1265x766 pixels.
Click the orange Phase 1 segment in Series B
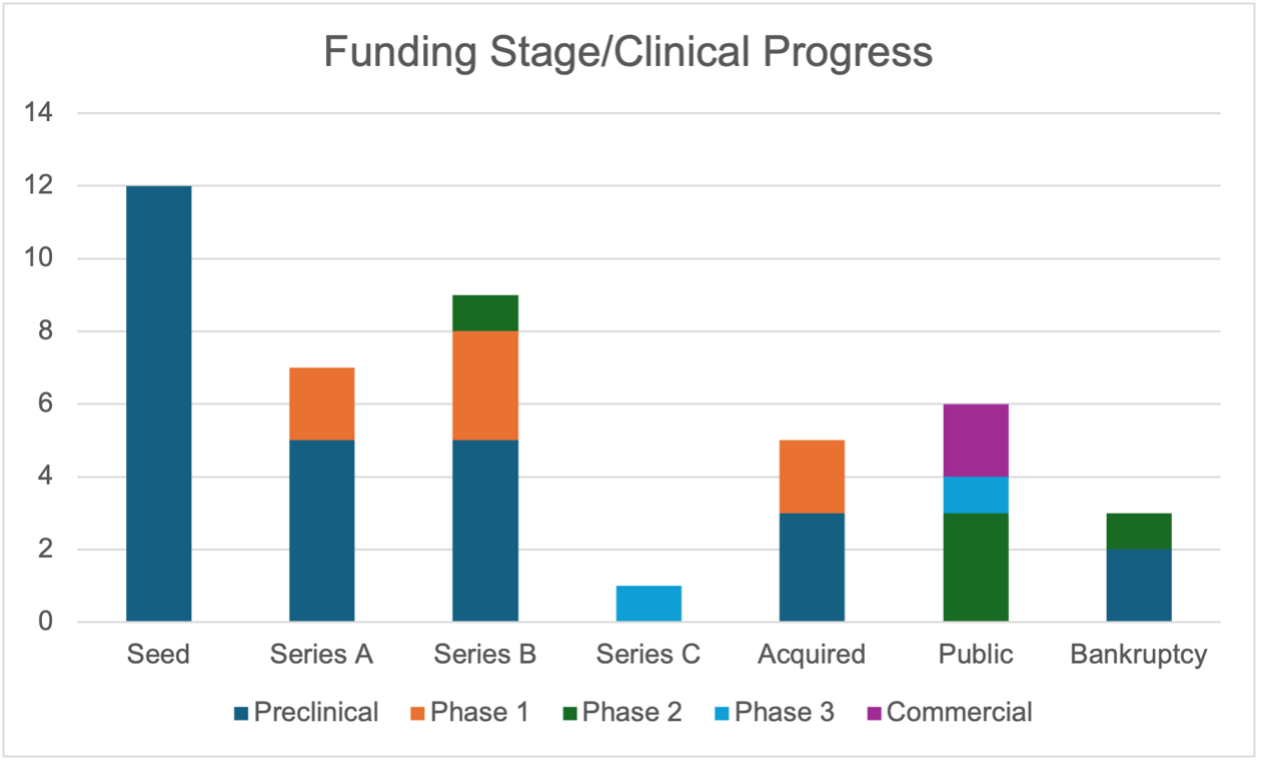[x=485, y=386]
